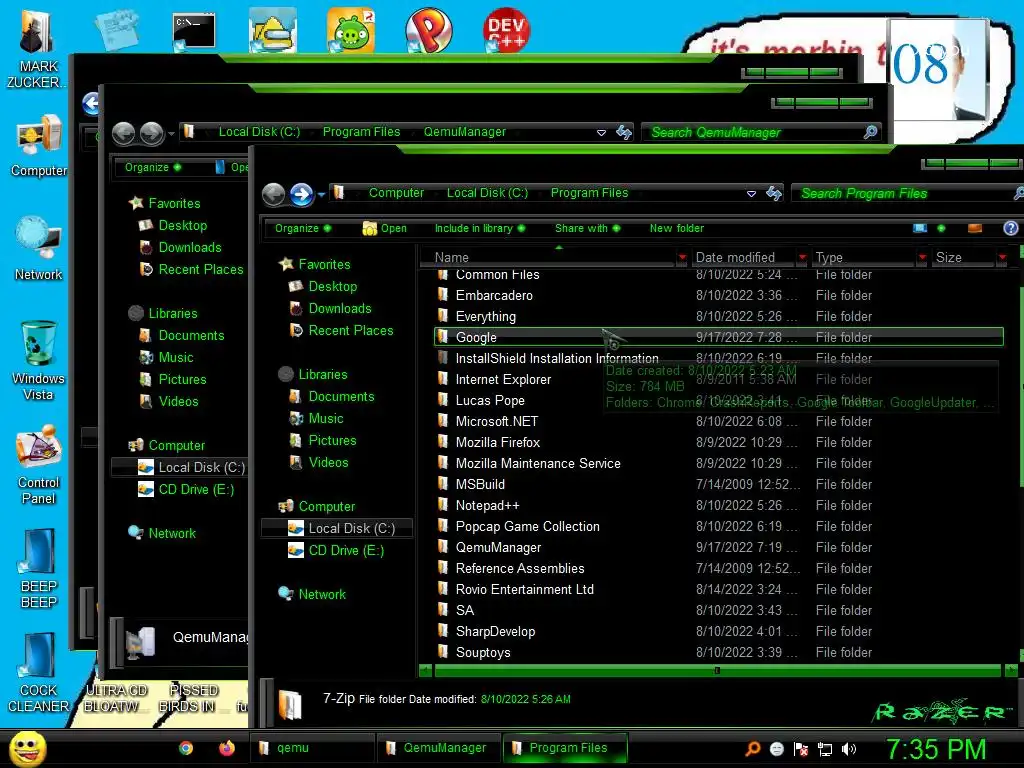The height and width of the screenshot is (768, 1024).
Task: Select the QemuManager folder in list
Action: pyautogui.click(x=498, y=547)
